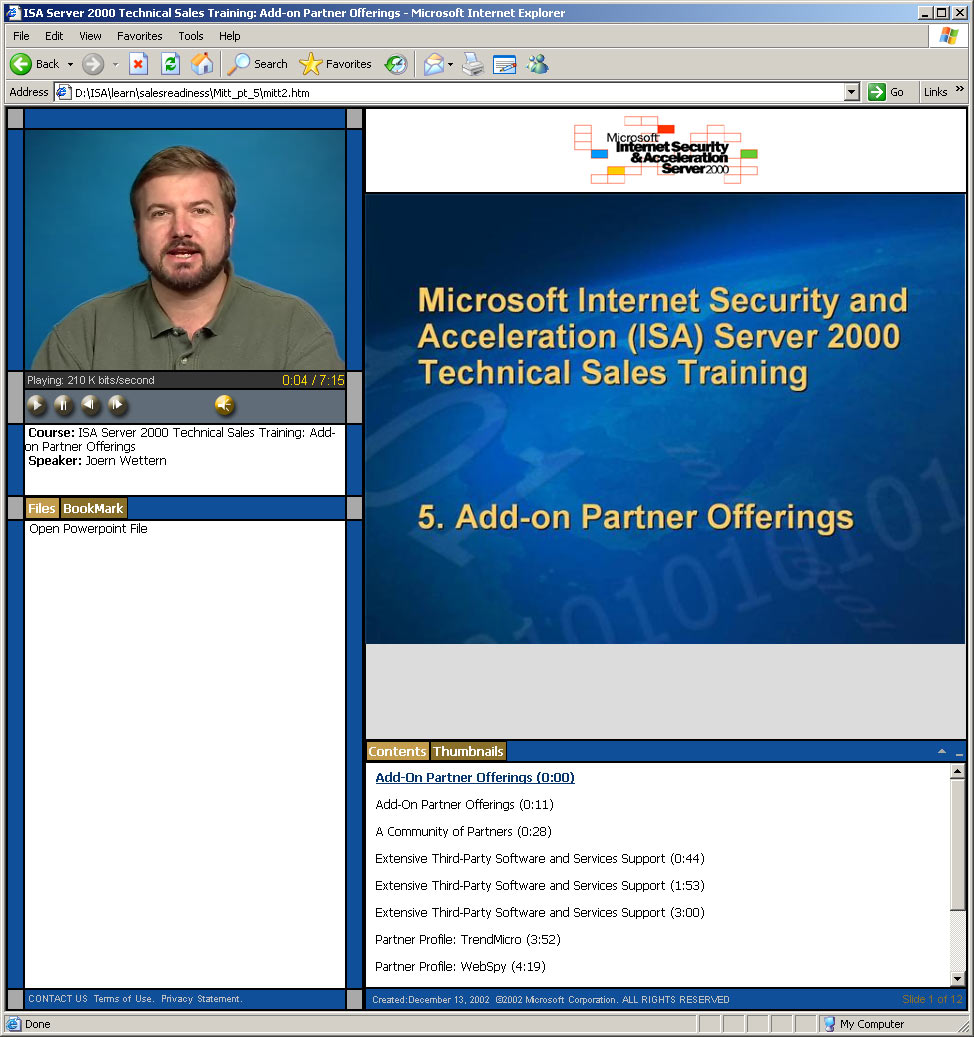Mute the video with the speaker icon

[x=225, y=405]
